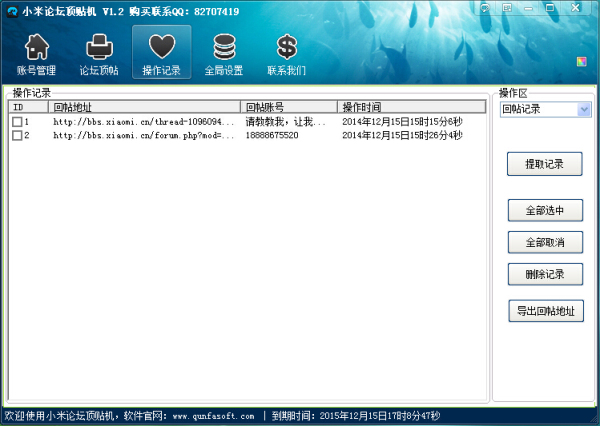Open the colorful skin palette swatch

point(581,62)
